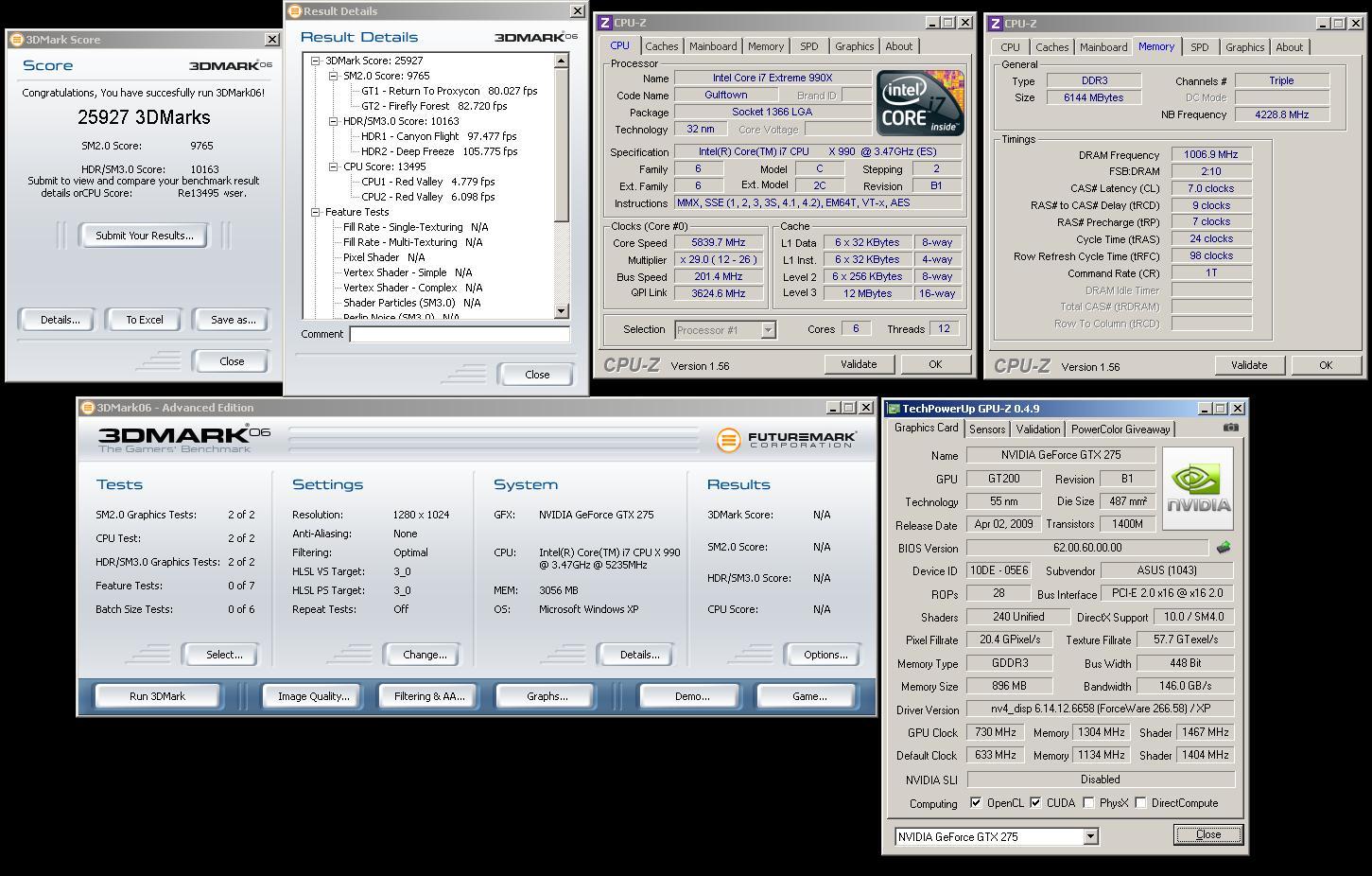
Task: Click the GPU-Z screenshot camera icon
Action: point(1230,428)
